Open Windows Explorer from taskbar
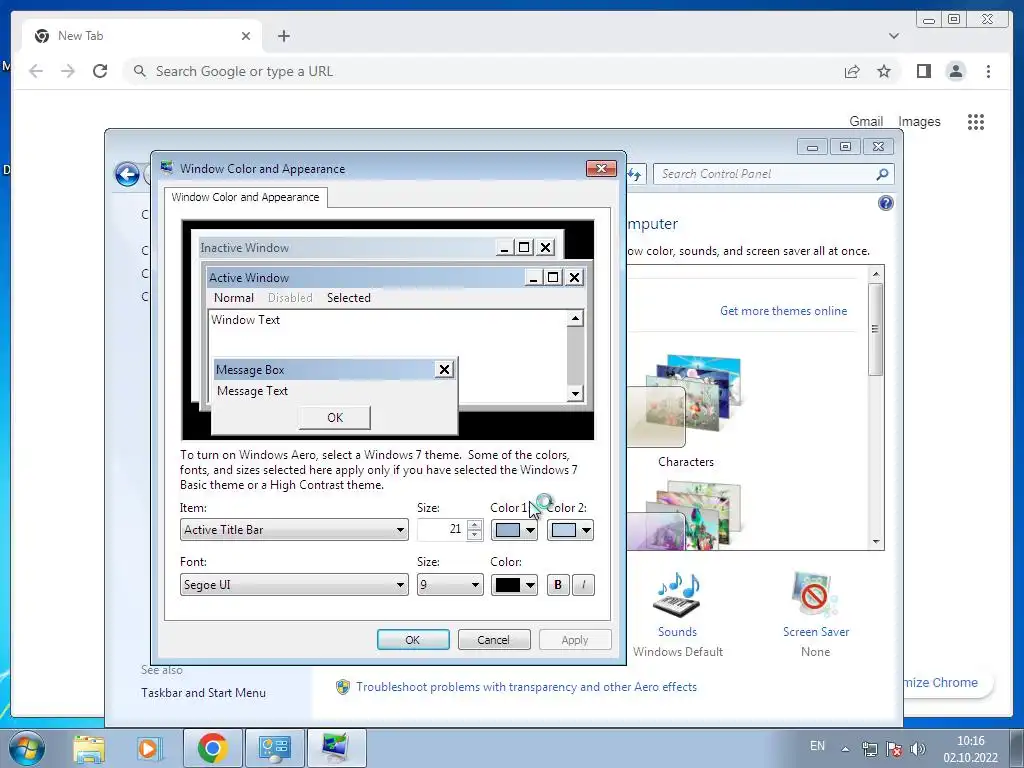This screenshot has height=768, width=1024. pyautogui.click(x=89, y=748)
